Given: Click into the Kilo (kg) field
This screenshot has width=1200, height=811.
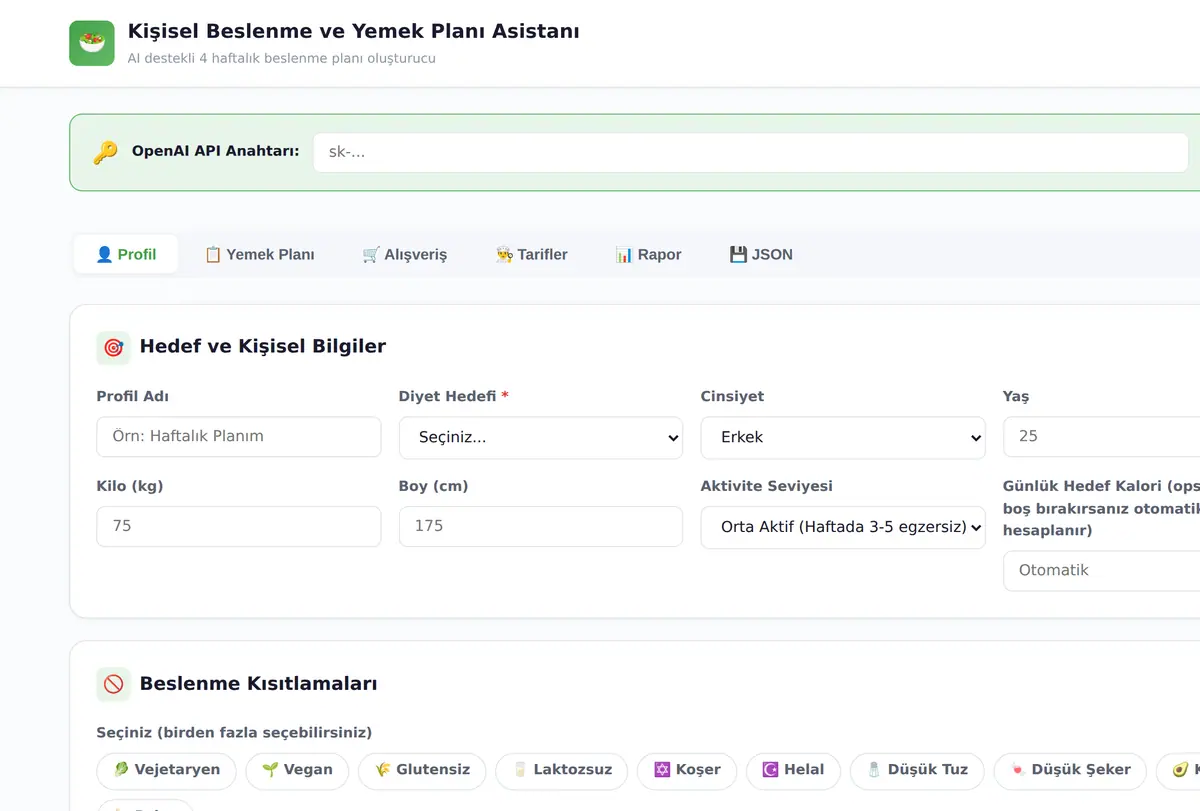Looking at the screenshot, I should click(239, 526).
